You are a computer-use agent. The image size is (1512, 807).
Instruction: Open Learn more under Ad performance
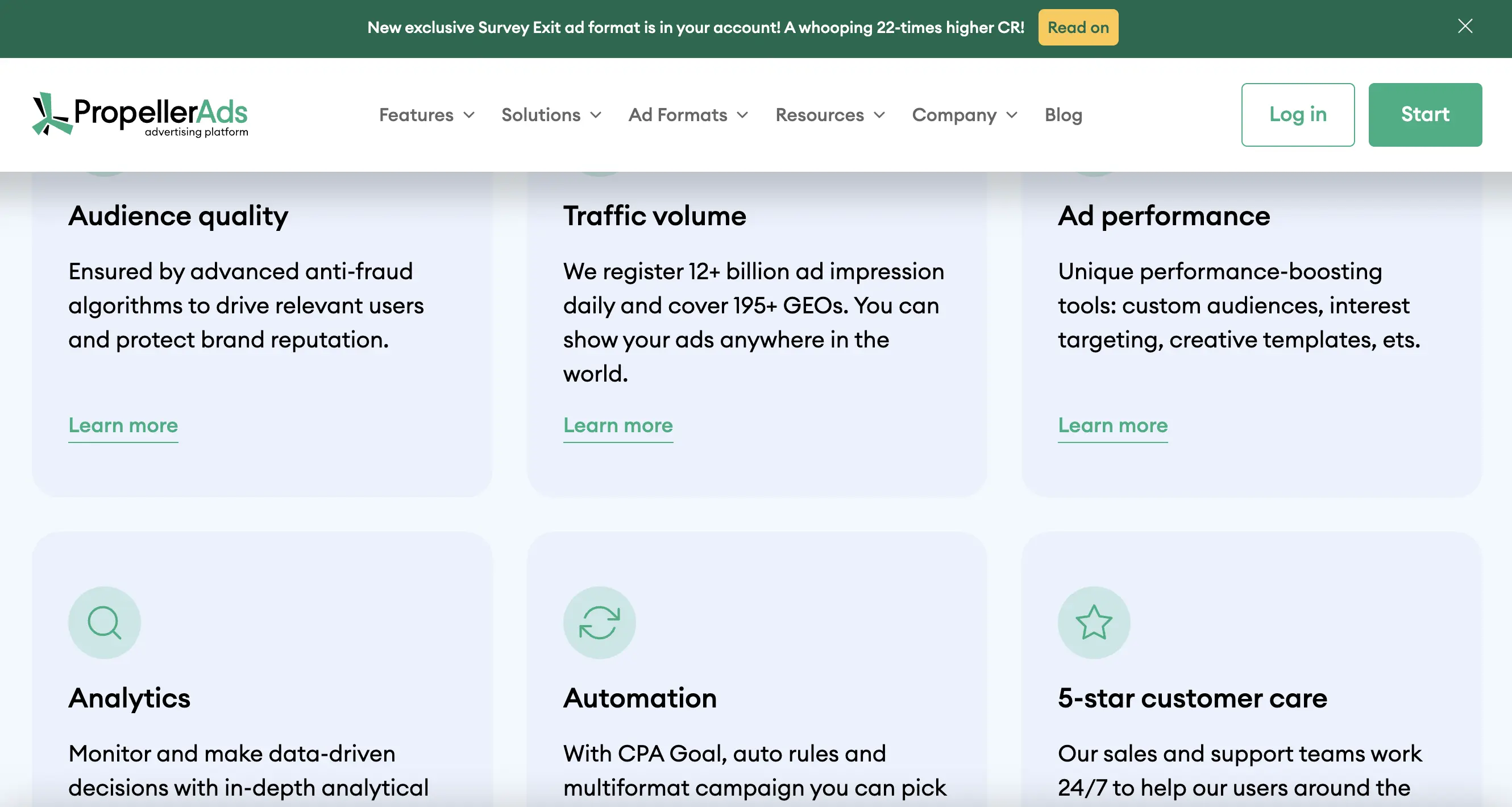(x=1112, y=425)
